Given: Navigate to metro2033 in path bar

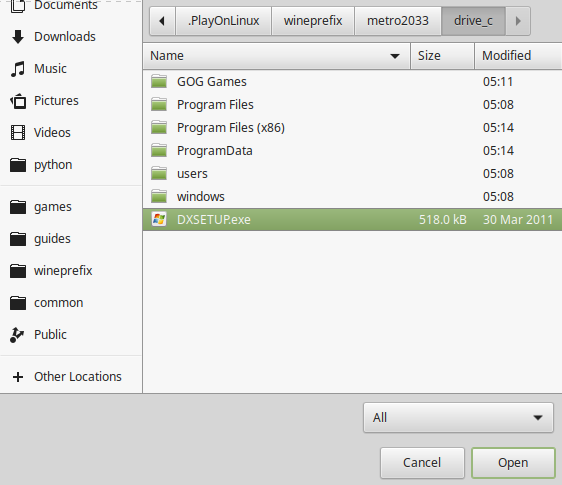Looking at the screenshot, I should [398, 21].
